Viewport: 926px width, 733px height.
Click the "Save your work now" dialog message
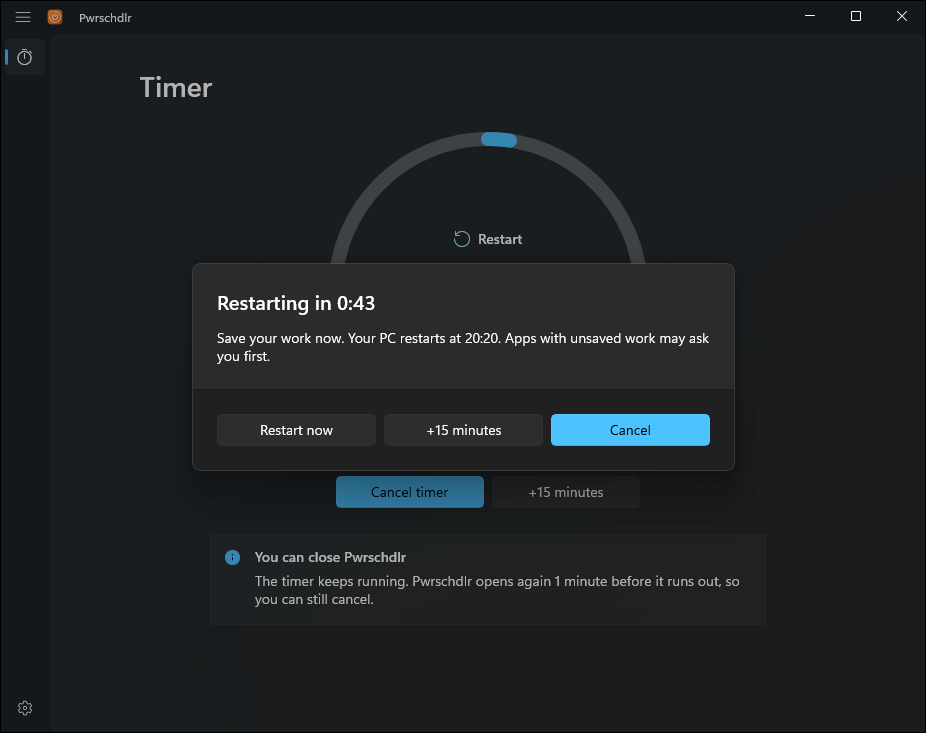coord(462,347)
